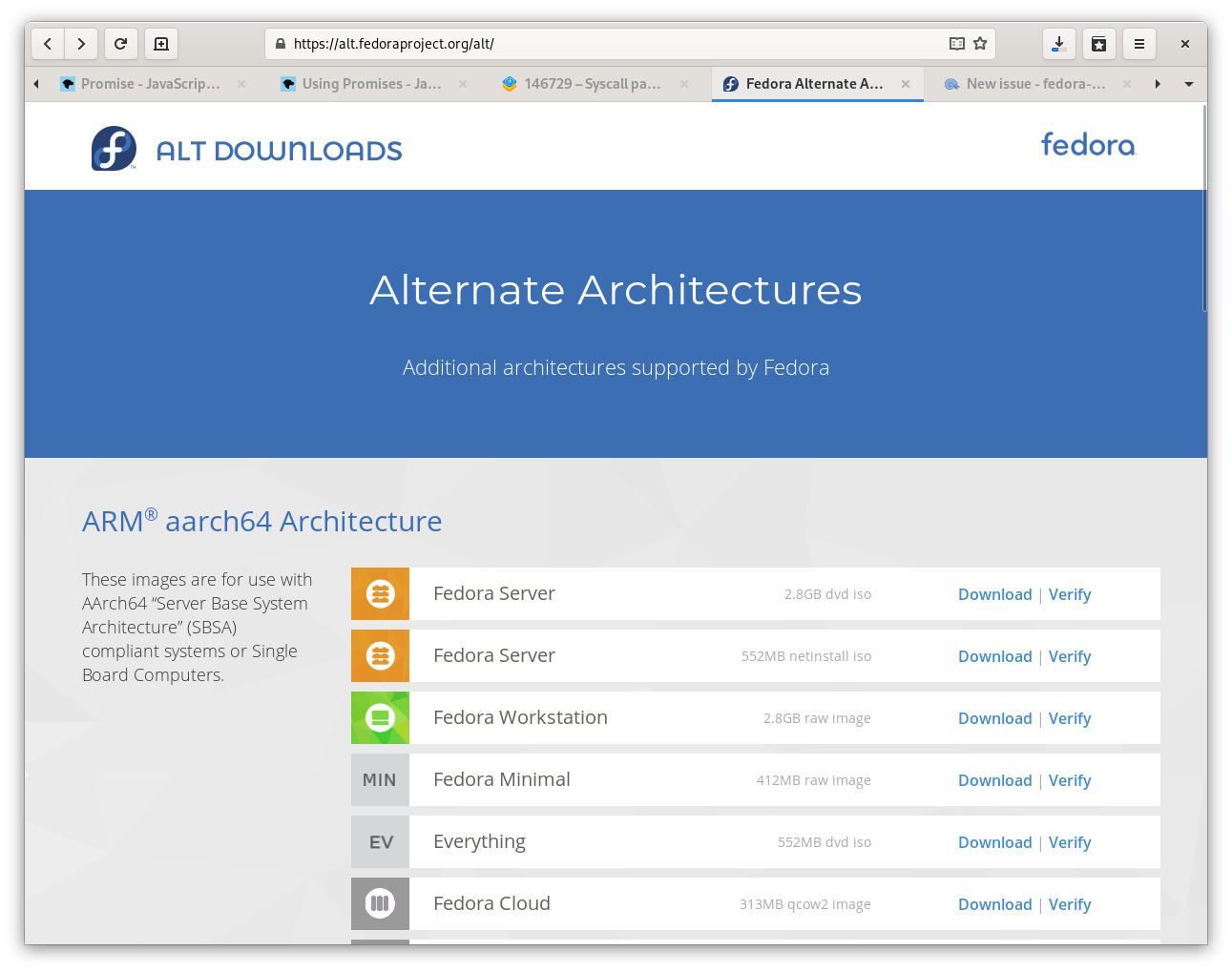
Task: Open the downloads popover
Action: (x=1059, y=44)
